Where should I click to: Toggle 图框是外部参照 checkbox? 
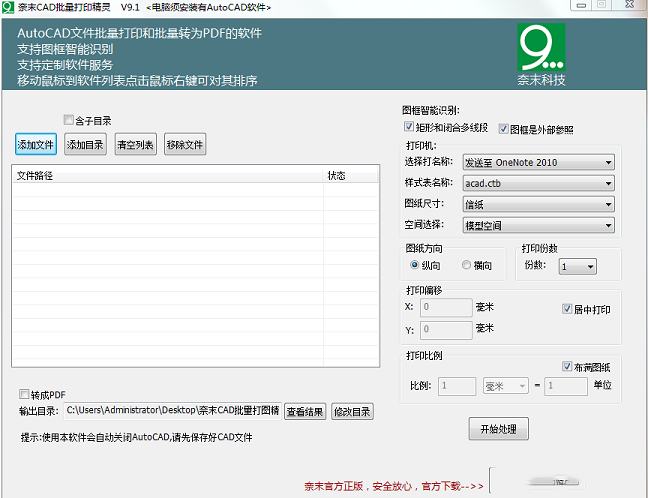click(503, 128)
